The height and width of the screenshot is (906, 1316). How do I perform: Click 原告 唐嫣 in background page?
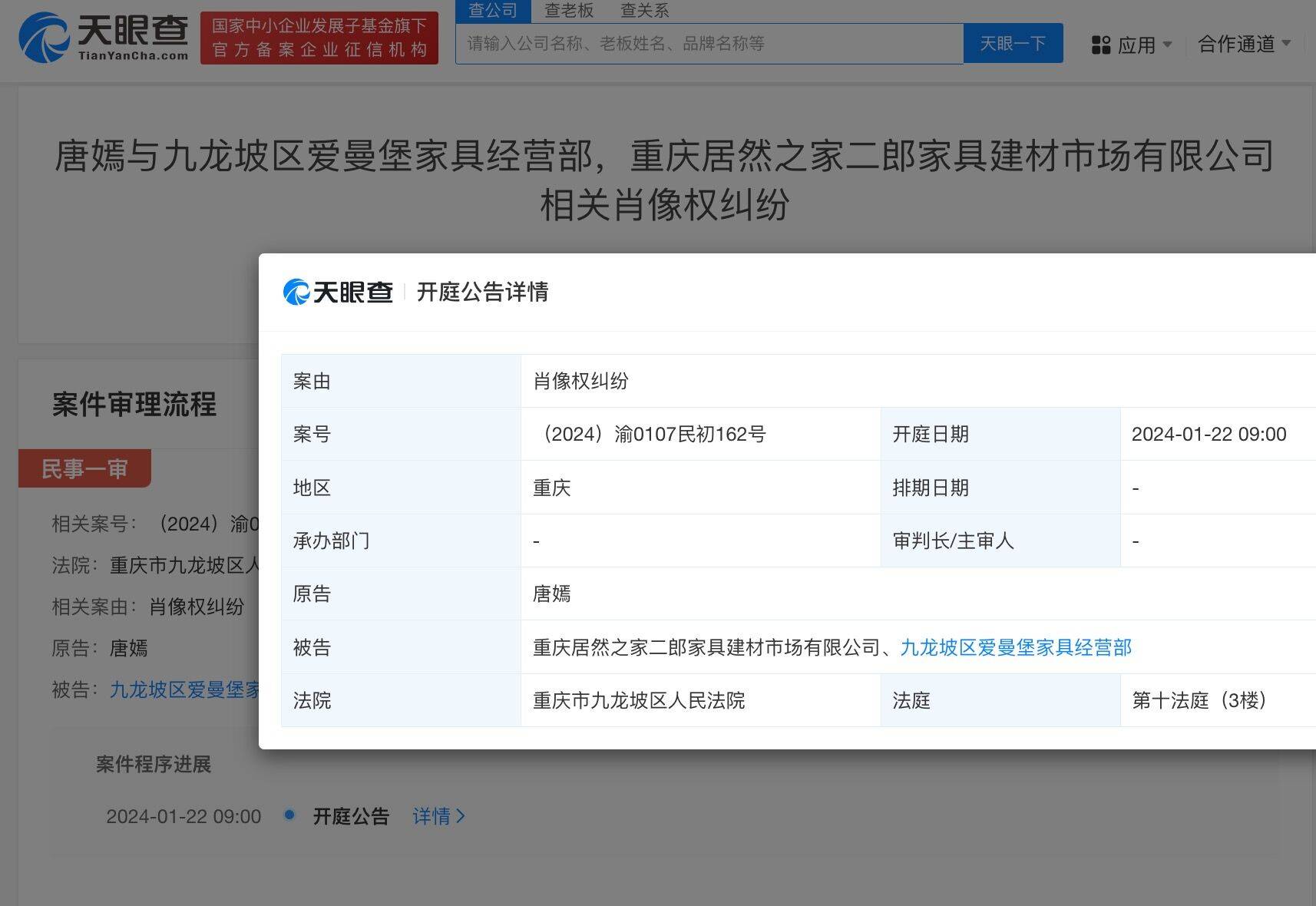pyautogui.click(x=100, y=648)
